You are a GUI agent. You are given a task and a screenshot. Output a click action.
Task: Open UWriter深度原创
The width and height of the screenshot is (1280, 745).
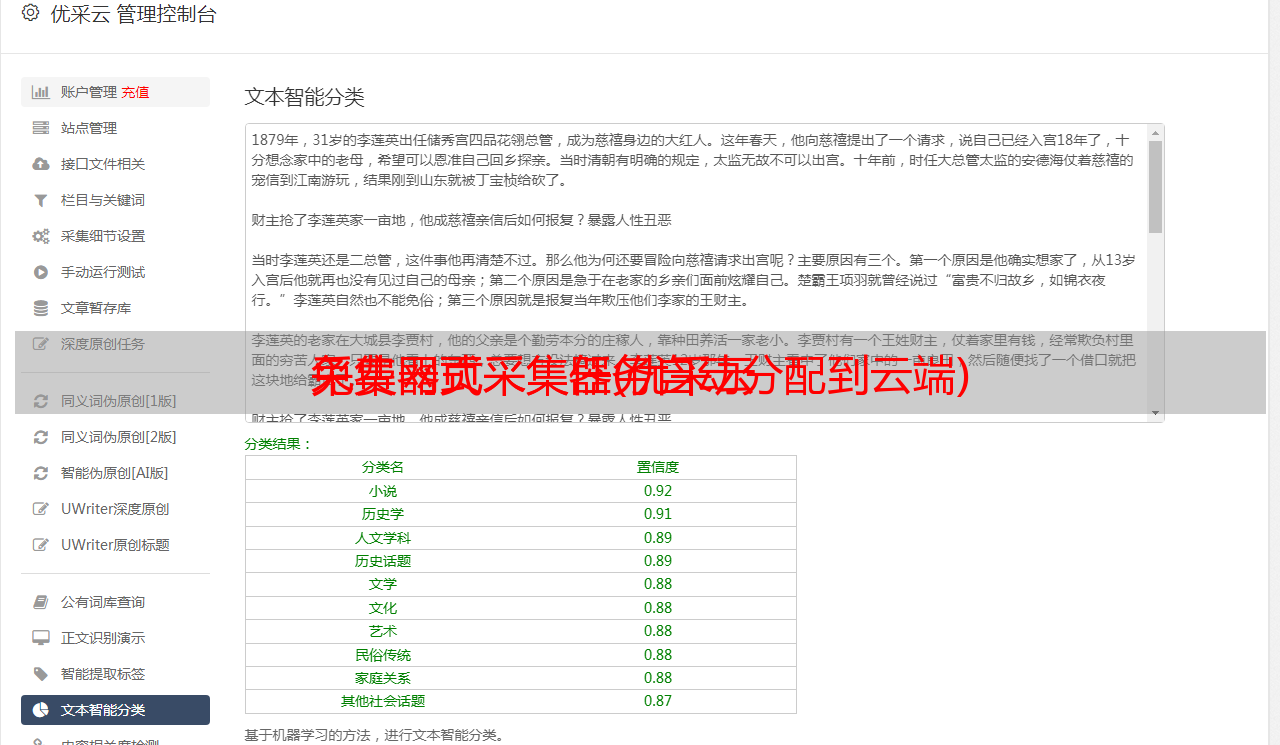(x=115, y=509)
